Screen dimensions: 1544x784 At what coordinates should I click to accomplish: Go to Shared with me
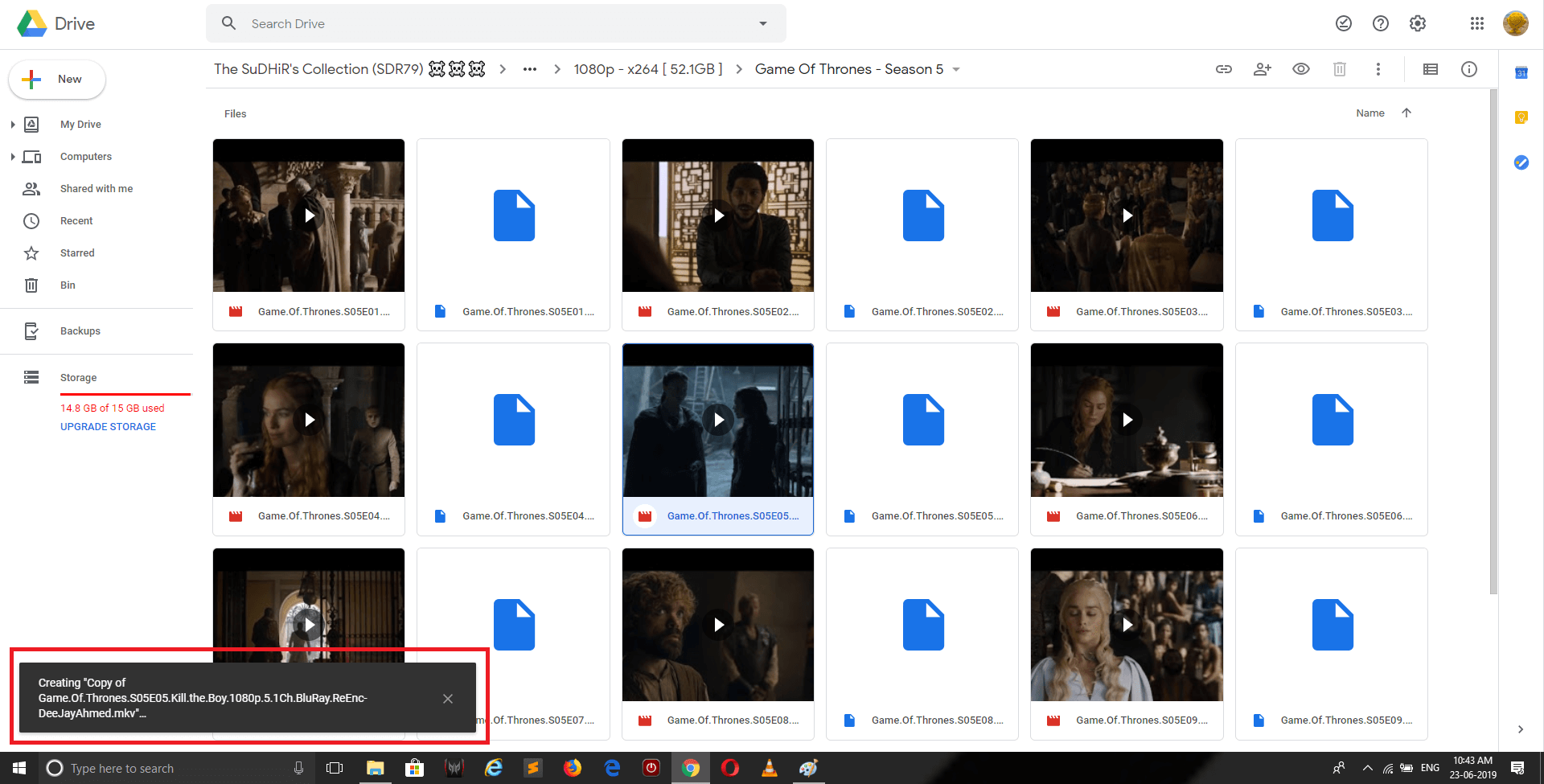pos(96,189)
